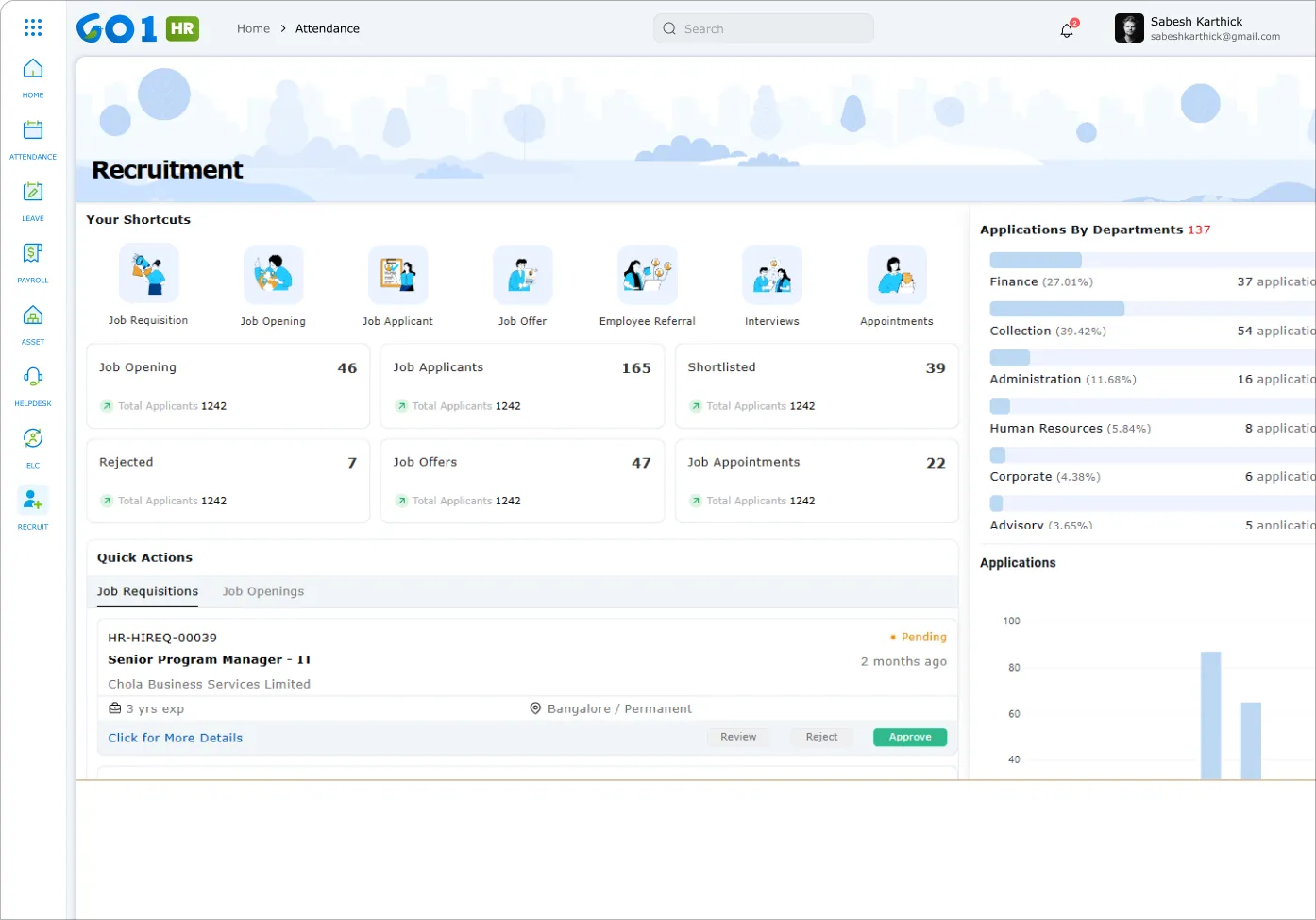The width and height of the screenshot is (1316, 920).
Task: Open the app grid launcher icon
Action: pos(33,27)
